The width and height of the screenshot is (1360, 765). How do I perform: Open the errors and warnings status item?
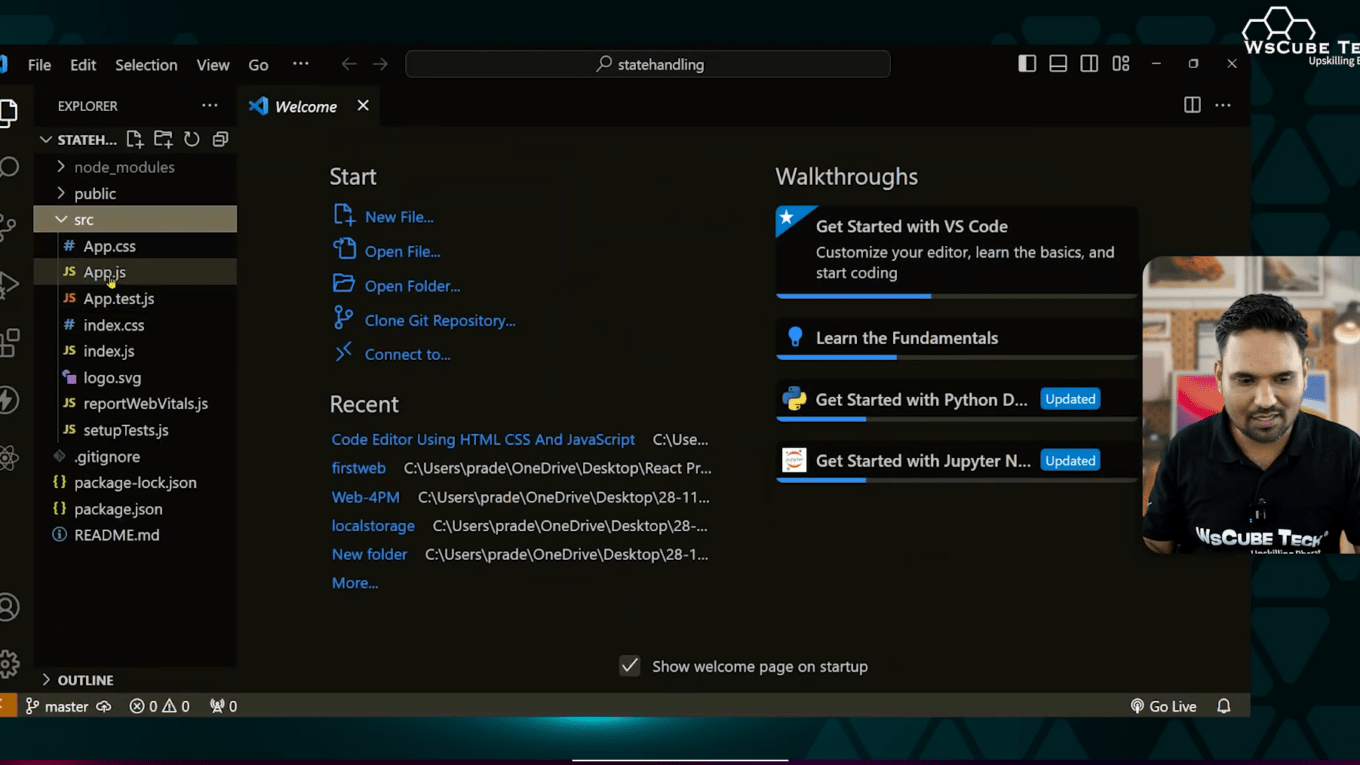point(159,706)
